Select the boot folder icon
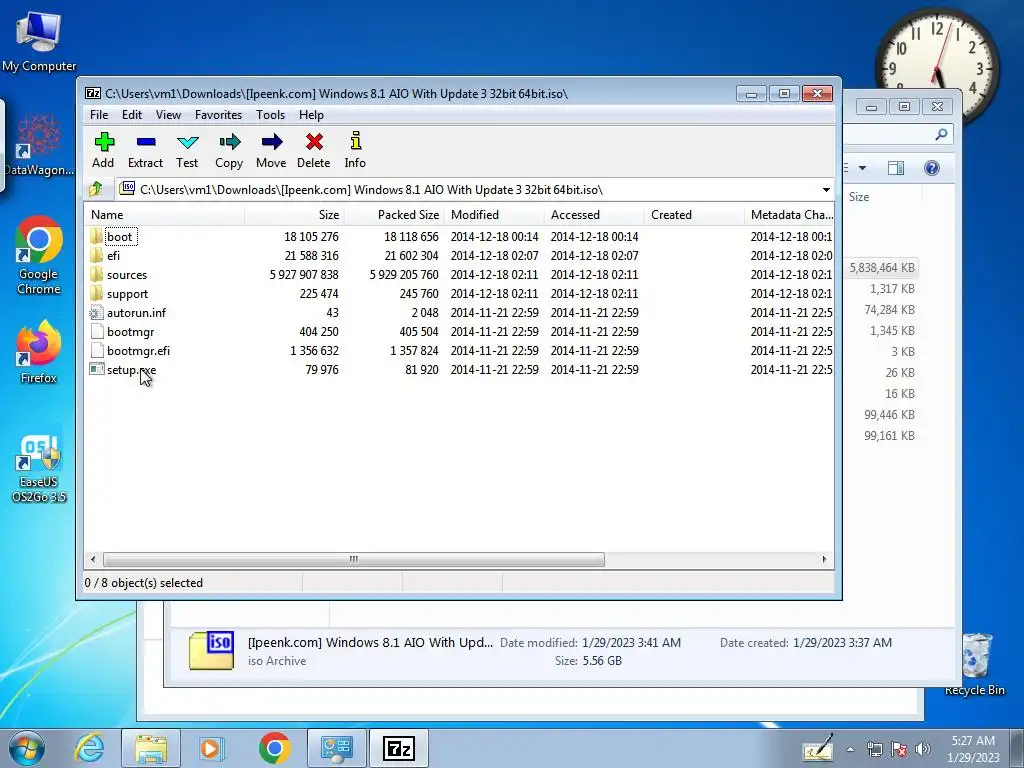The height and width of the screenshot is (768, 1024). [97, 236]
